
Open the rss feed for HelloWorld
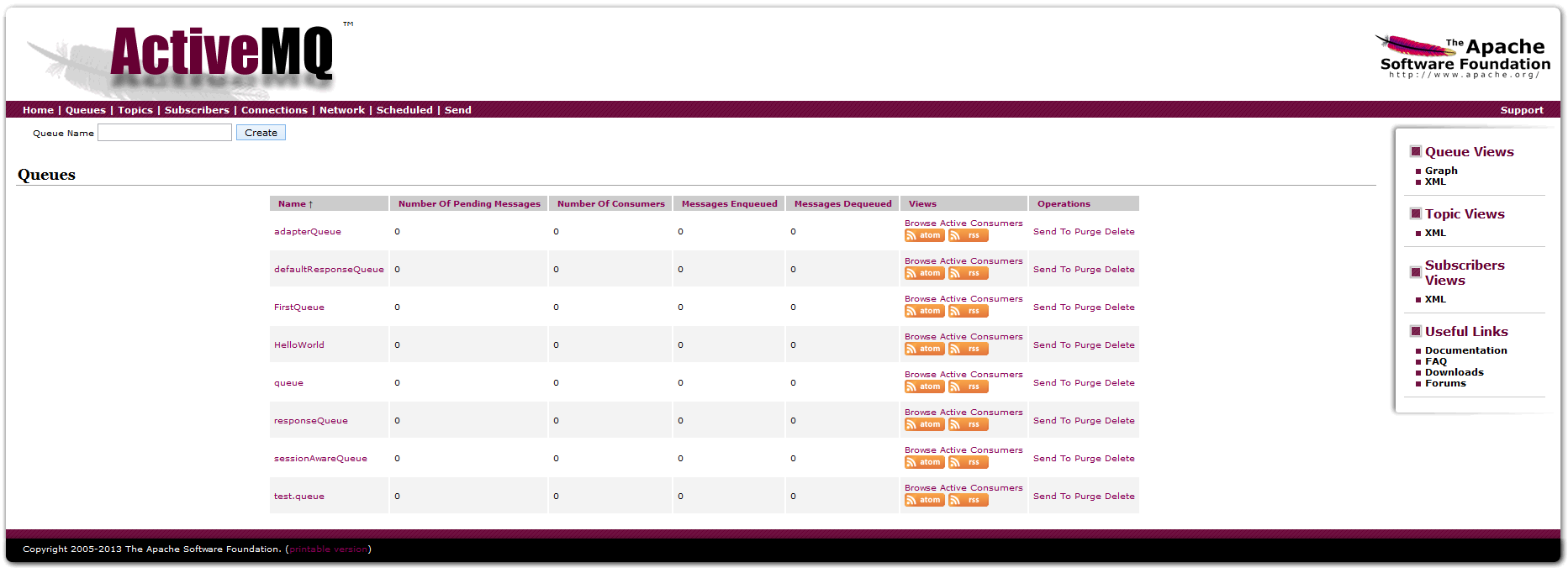968,350
